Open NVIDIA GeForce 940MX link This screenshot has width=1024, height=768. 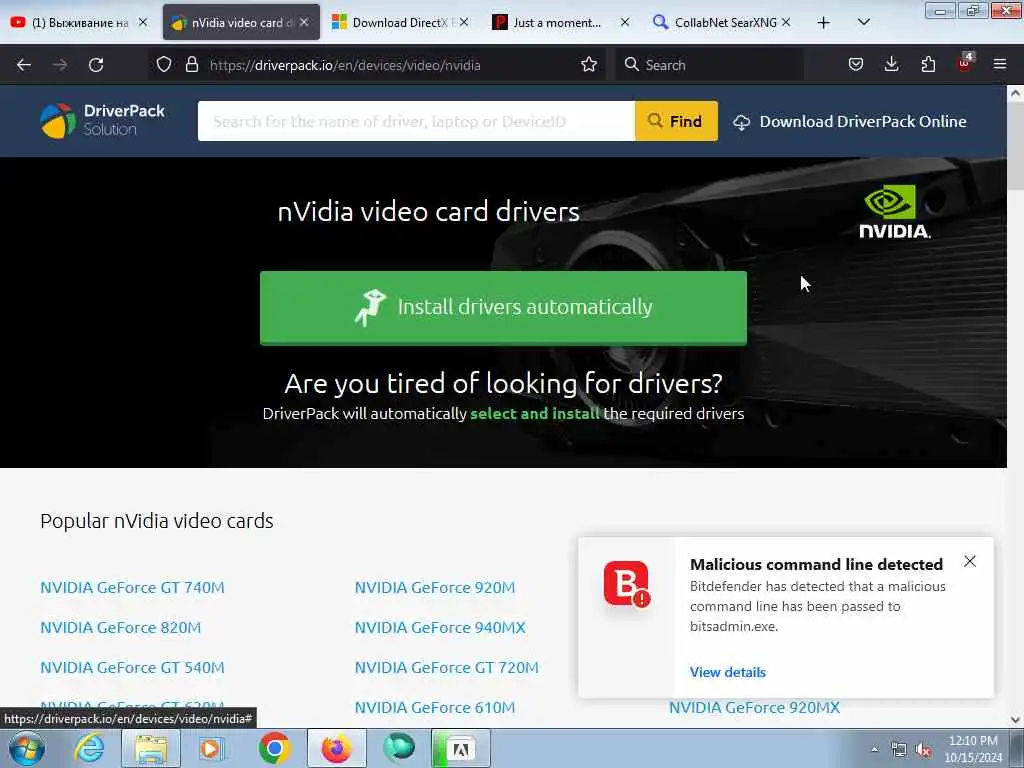click(440, 628)
